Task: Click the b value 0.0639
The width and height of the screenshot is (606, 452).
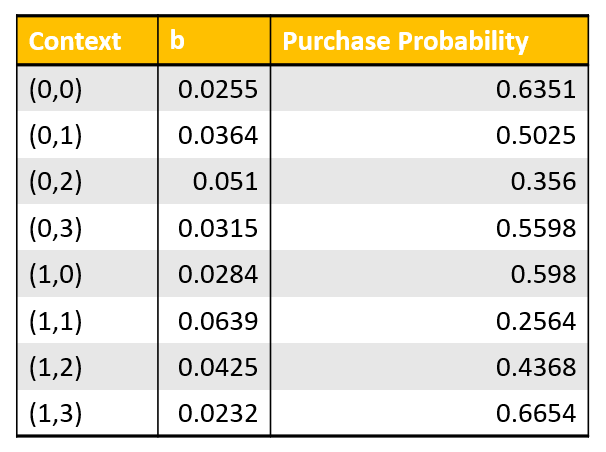Action: coord(218,321)
